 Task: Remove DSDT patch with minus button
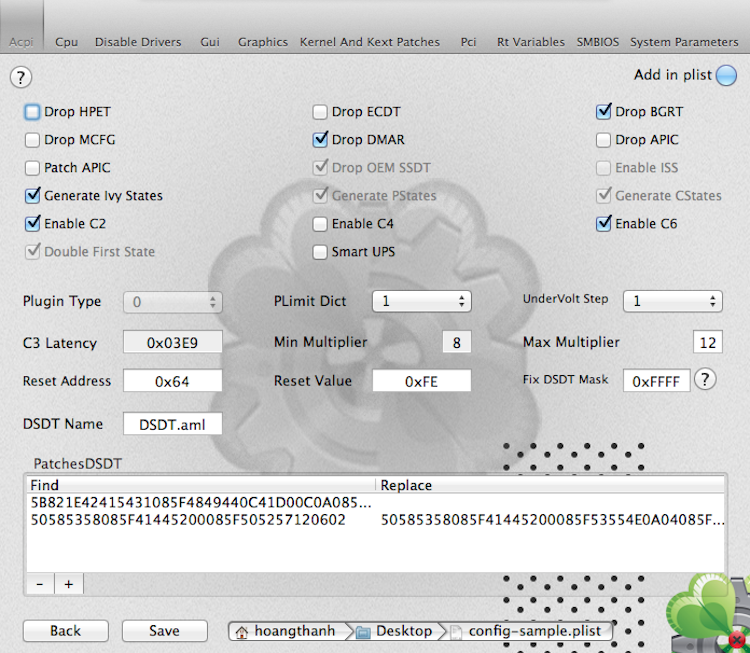coord(40,584)
